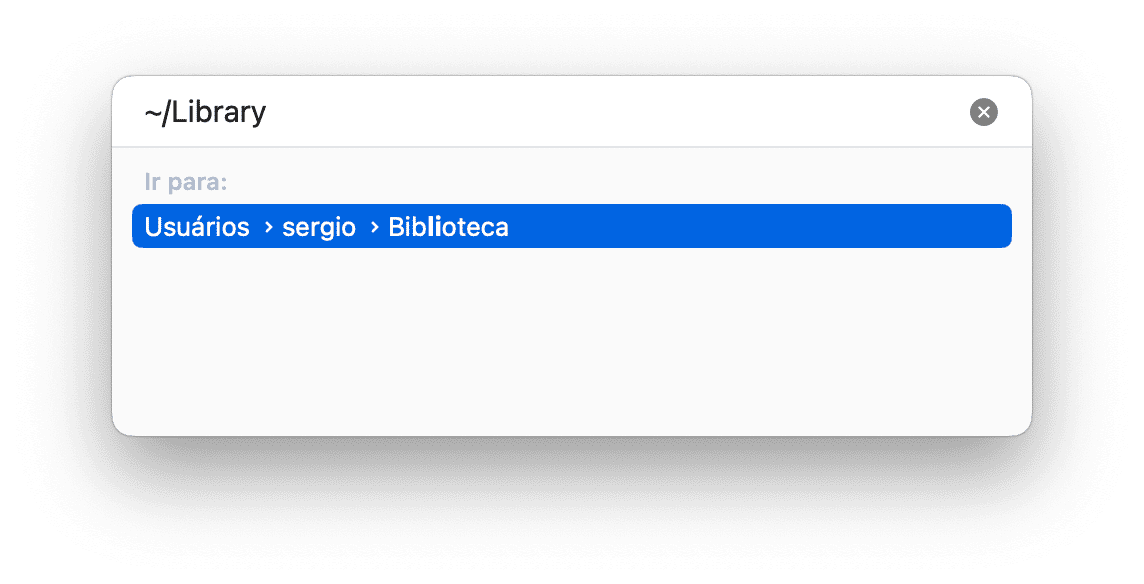The image size is (1144, 584).
Task: Click the chevron between sergio and Biblioteca
Action: point(374,228)
